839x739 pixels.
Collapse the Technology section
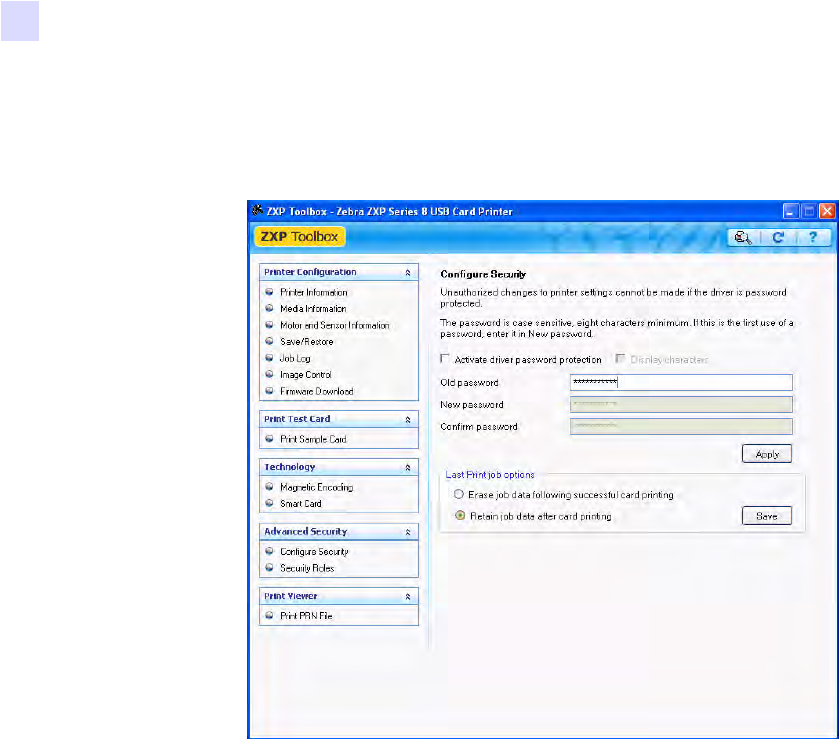(x=408, y=468)
